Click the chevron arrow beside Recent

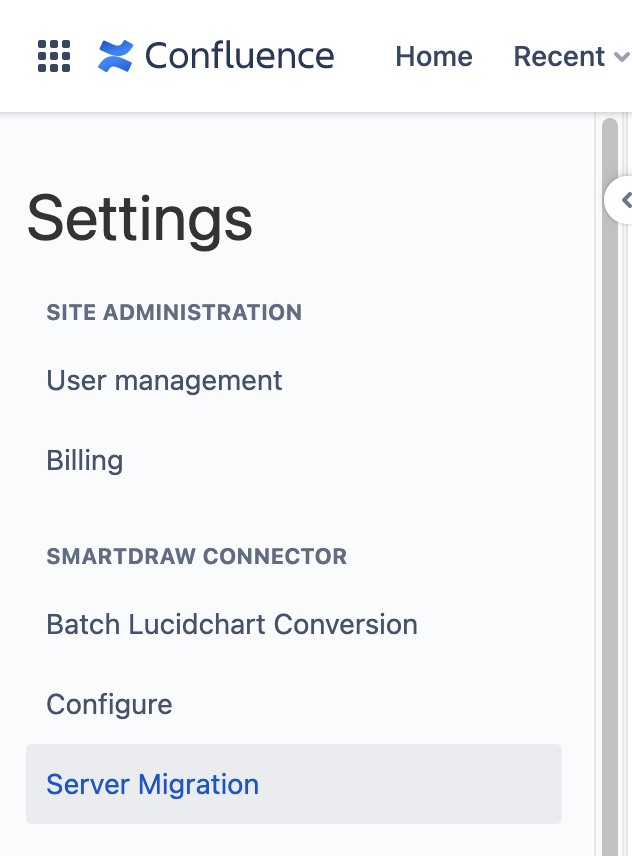coord(620,58)
